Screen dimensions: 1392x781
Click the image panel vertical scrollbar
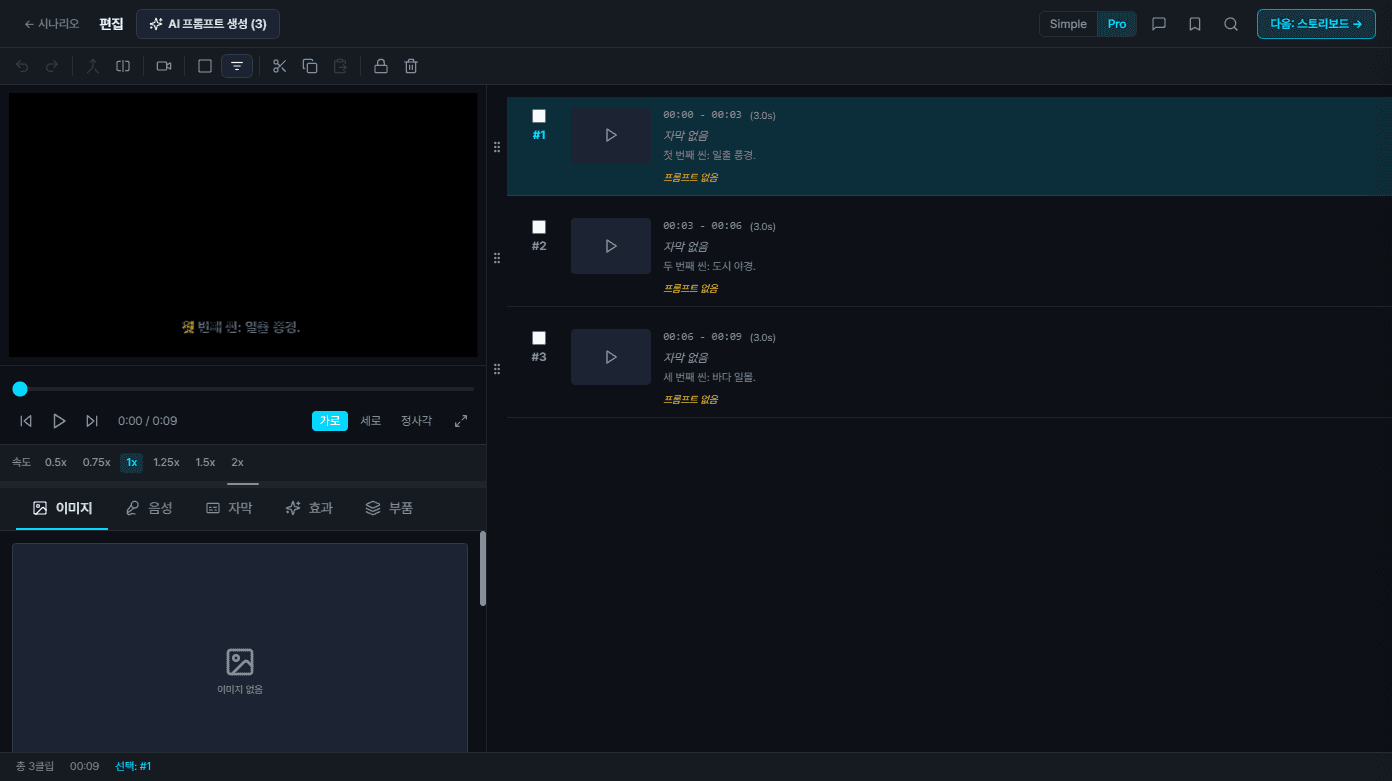[483, 568]
